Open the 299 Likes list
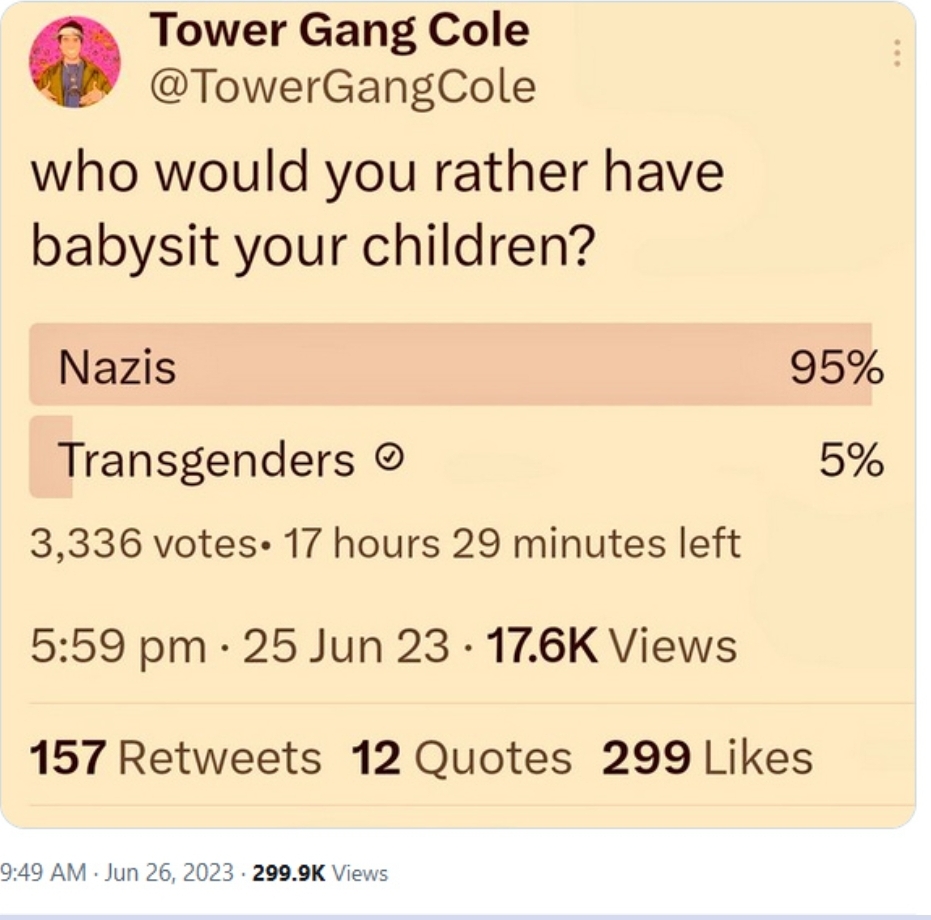This screenshot has width=931, height=920. [707, 757]
